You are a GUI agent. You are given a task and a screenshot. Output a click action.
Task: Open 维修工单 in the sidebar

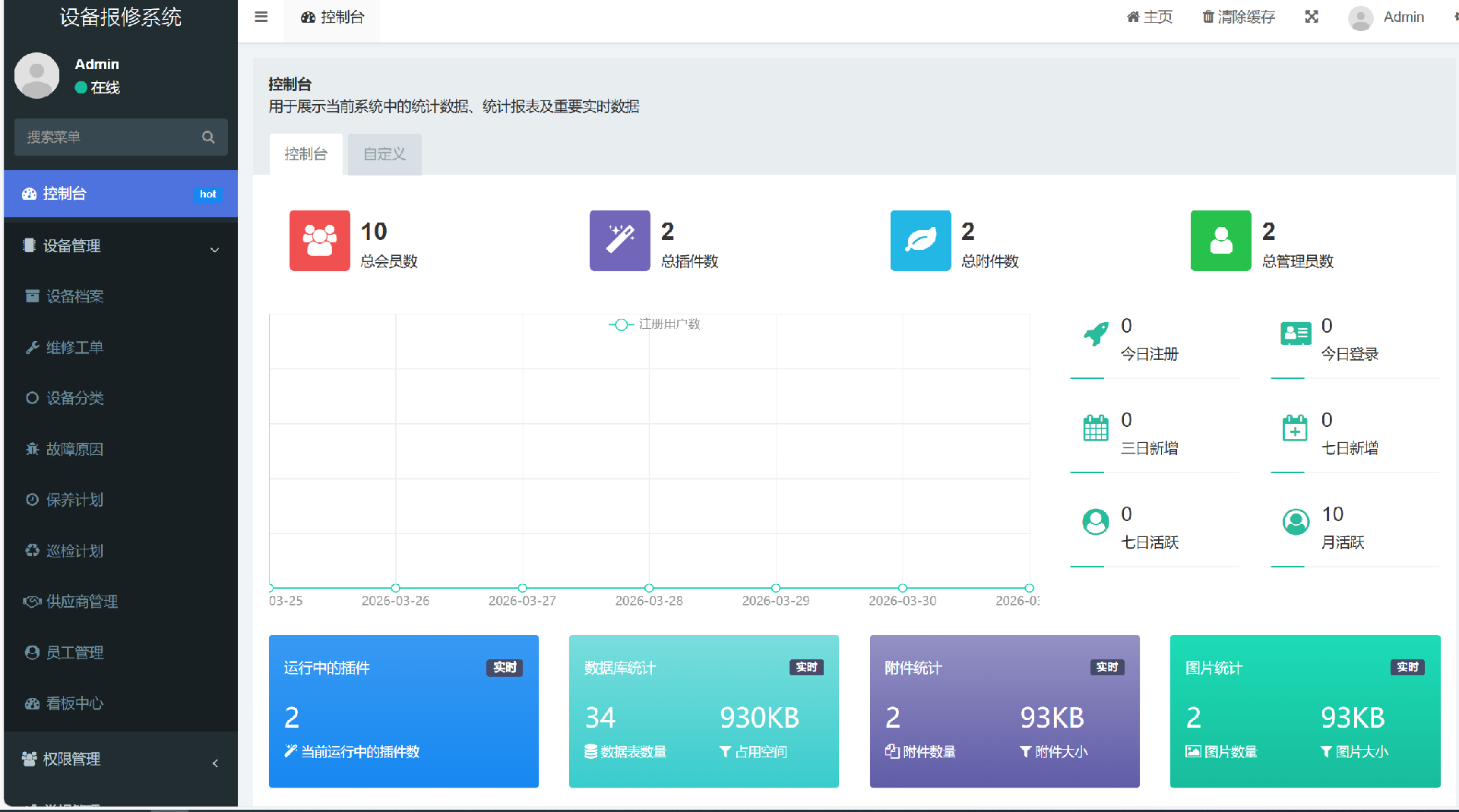(x=74, y=348)
